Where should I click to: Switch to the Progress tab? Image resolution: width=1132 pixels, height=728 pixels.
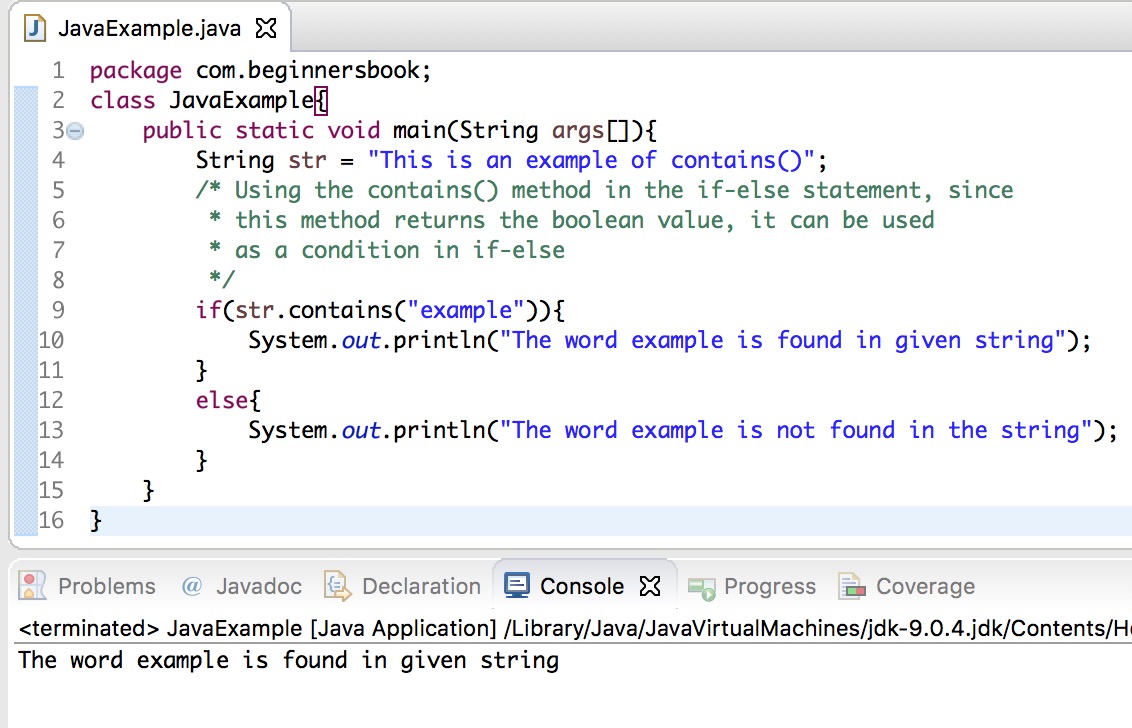pos(770,586)
